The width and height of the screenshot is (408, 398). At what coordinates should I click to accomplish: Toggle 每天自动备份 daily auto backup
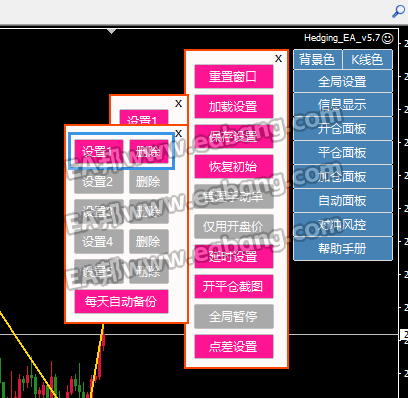coord(121,302)
